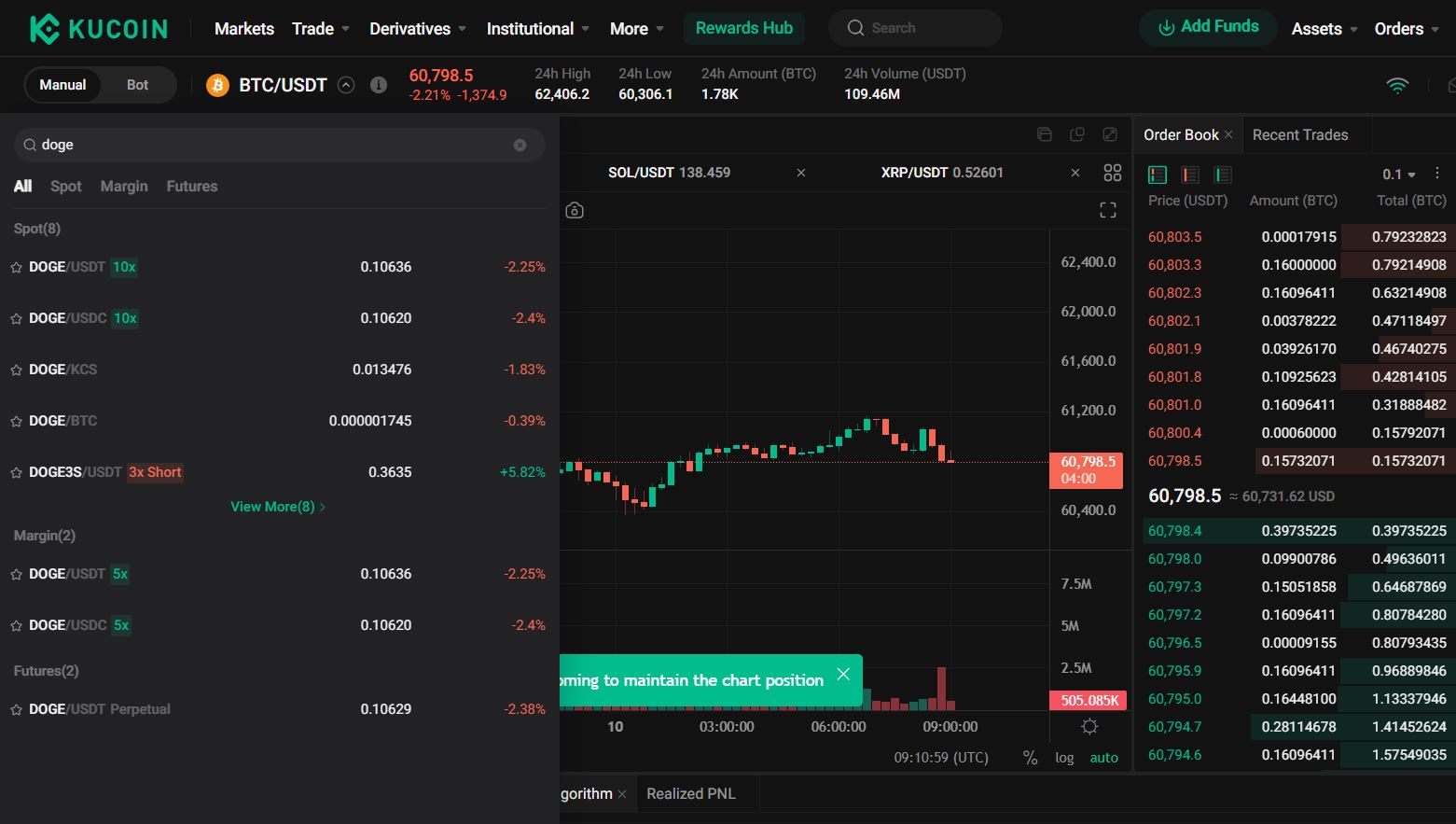Dismiss the green chart position notification
This screenshot has width=1456, height=824.
[x=843, y=675]
